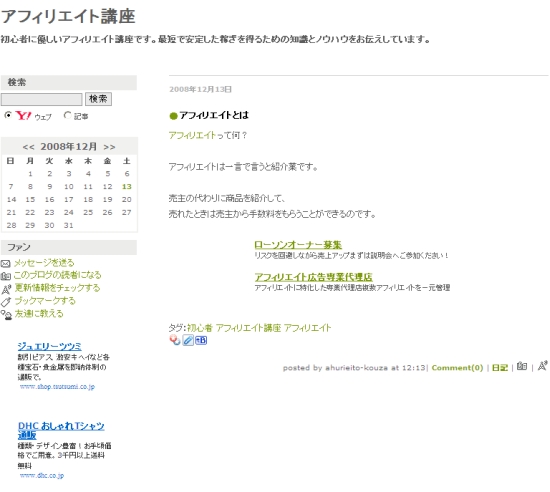This screenshot has width=550, height=492.
Task: Click the 検索 search button
Action: click(99, 99)
